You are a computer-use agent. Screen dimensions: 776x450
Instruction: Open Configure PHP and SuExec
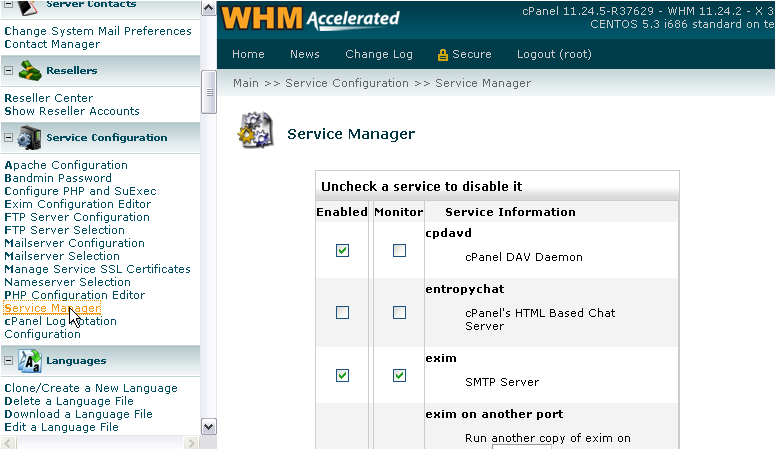click(80, 191)
